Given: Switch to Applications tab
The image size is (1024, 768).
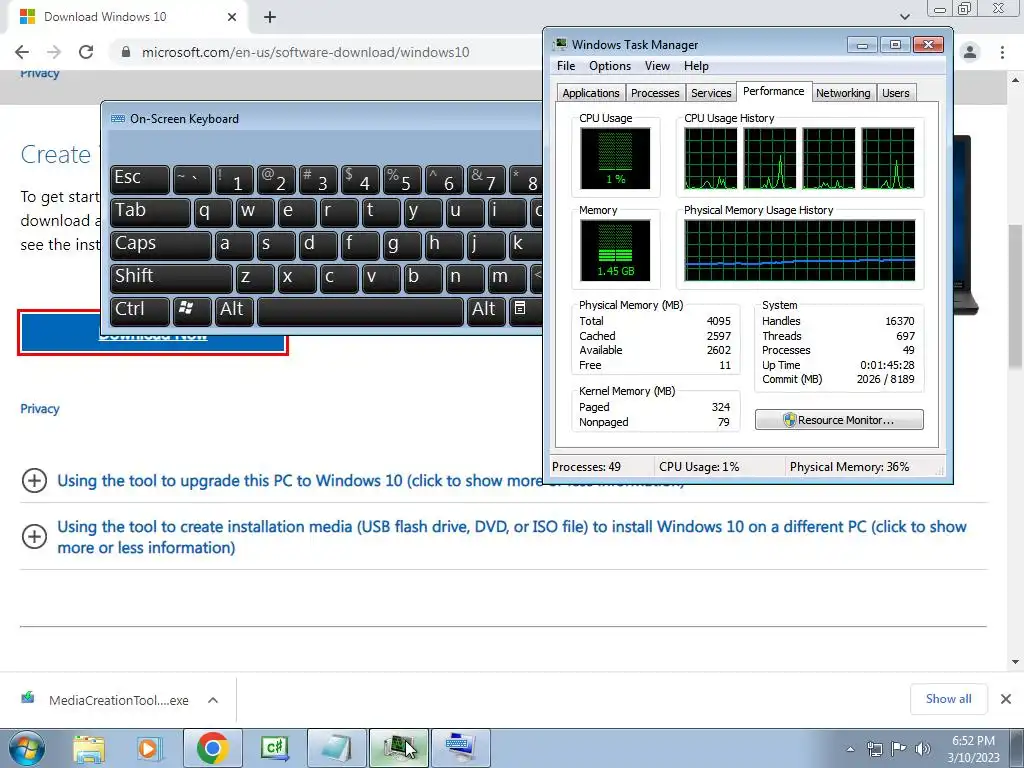Looking at the screenshot, I should pos(590,93).
